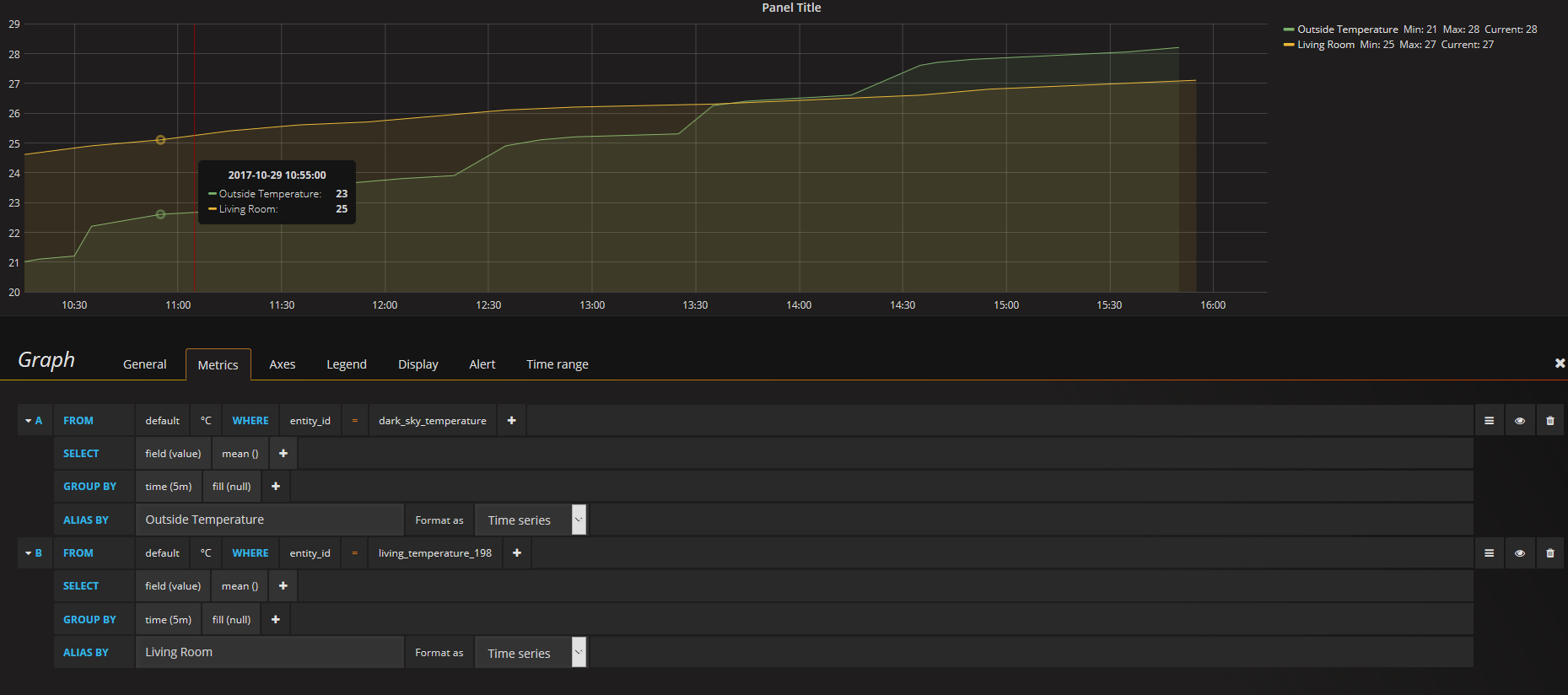Edit fill (null) in query B
The height and width of the screenshot is (695, 1568).
232,619
